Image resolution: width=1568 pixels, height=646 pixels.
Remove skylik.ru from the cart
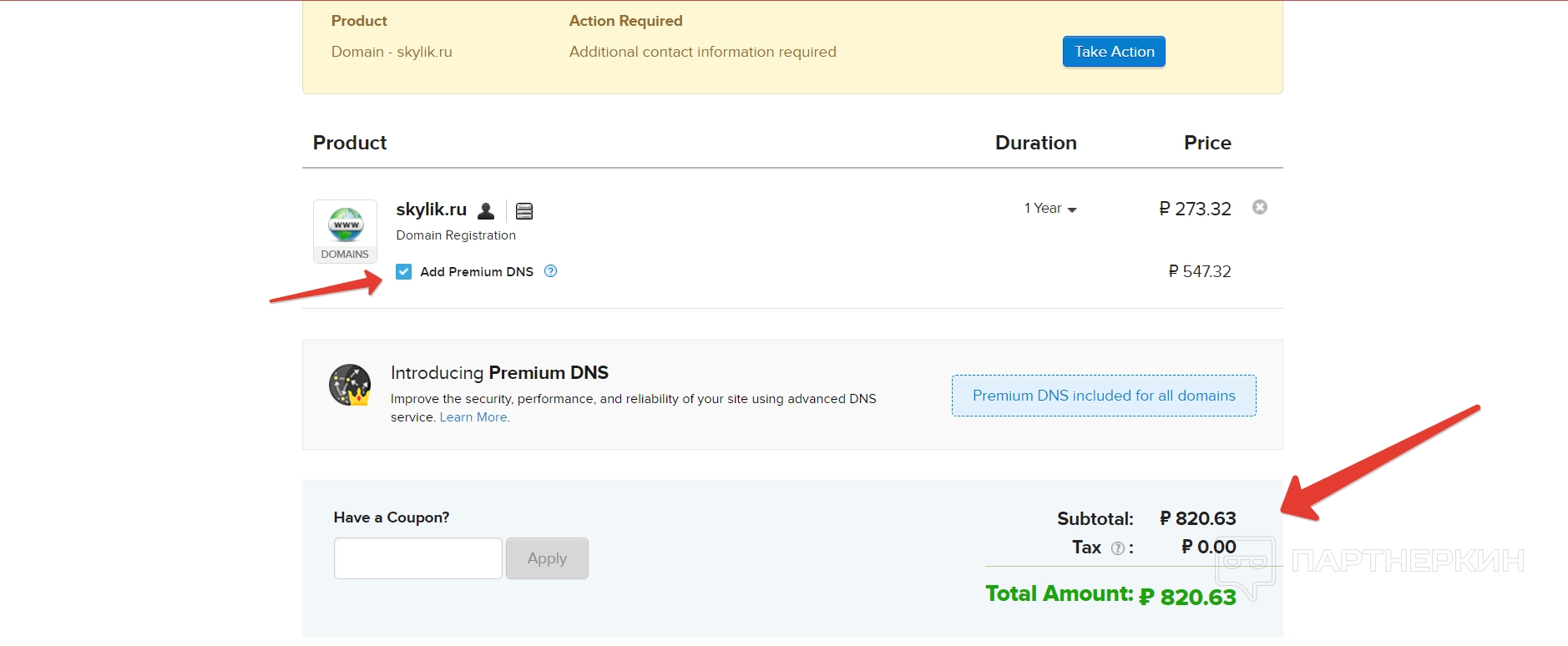coord(1260,207)
